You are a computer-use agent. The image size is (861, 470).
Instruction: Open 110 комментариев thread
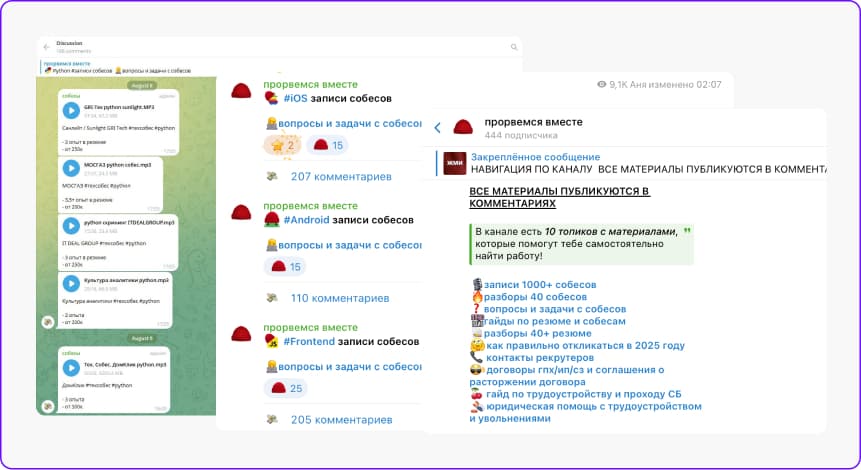click(340, 298)
